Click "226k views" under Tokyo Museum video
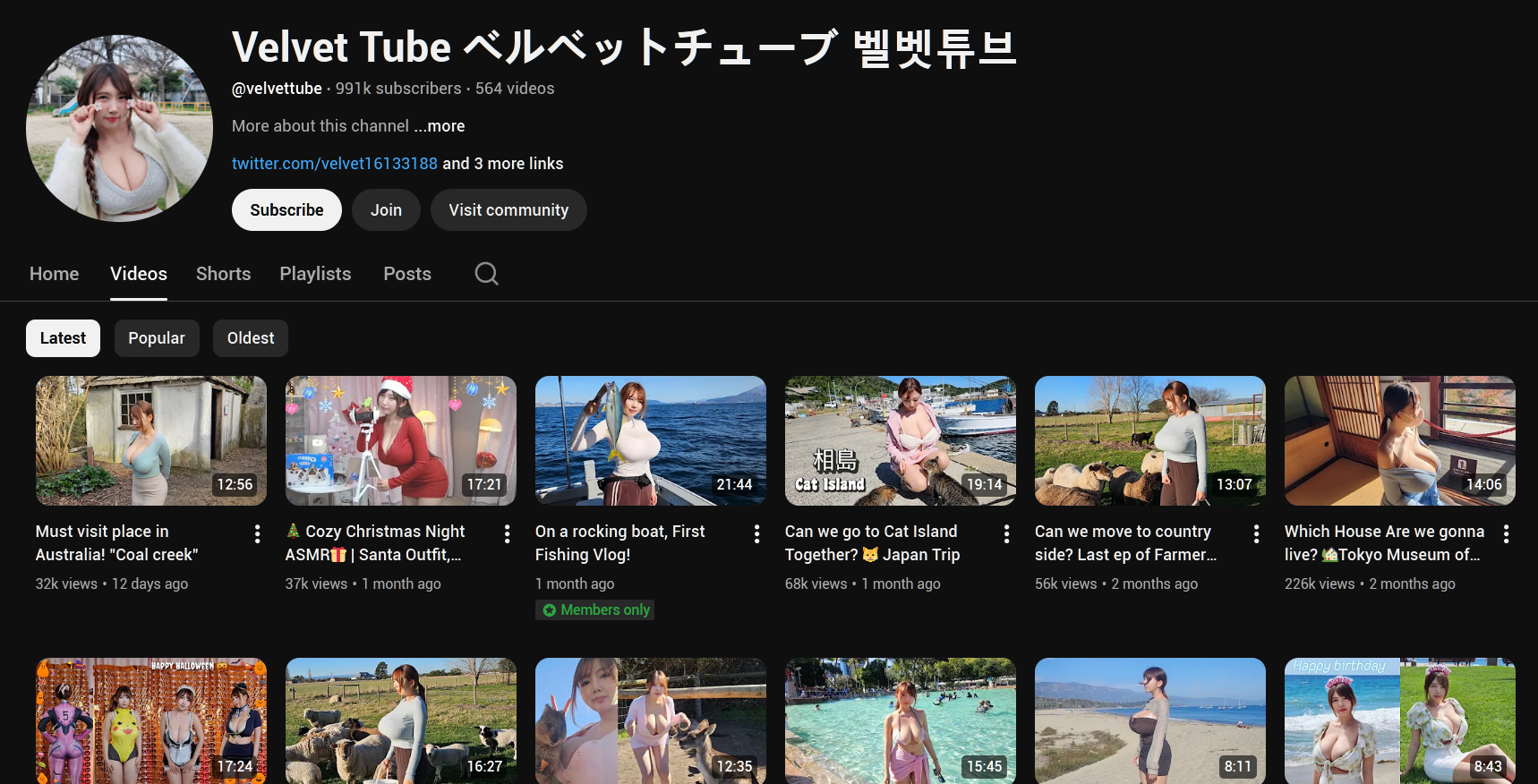The image size is (1538, 784). click(x=1320, y=584)
